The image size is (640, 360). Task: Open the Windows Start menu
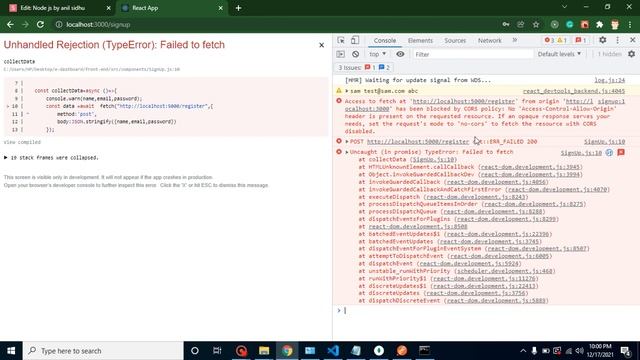[x=11, y=351]
